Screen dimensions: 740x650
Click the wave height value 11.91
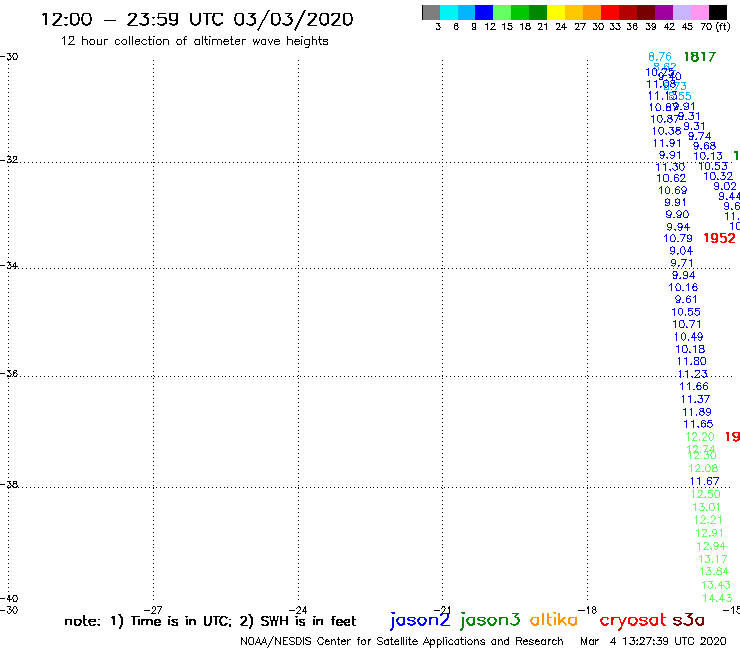[667, 143]
